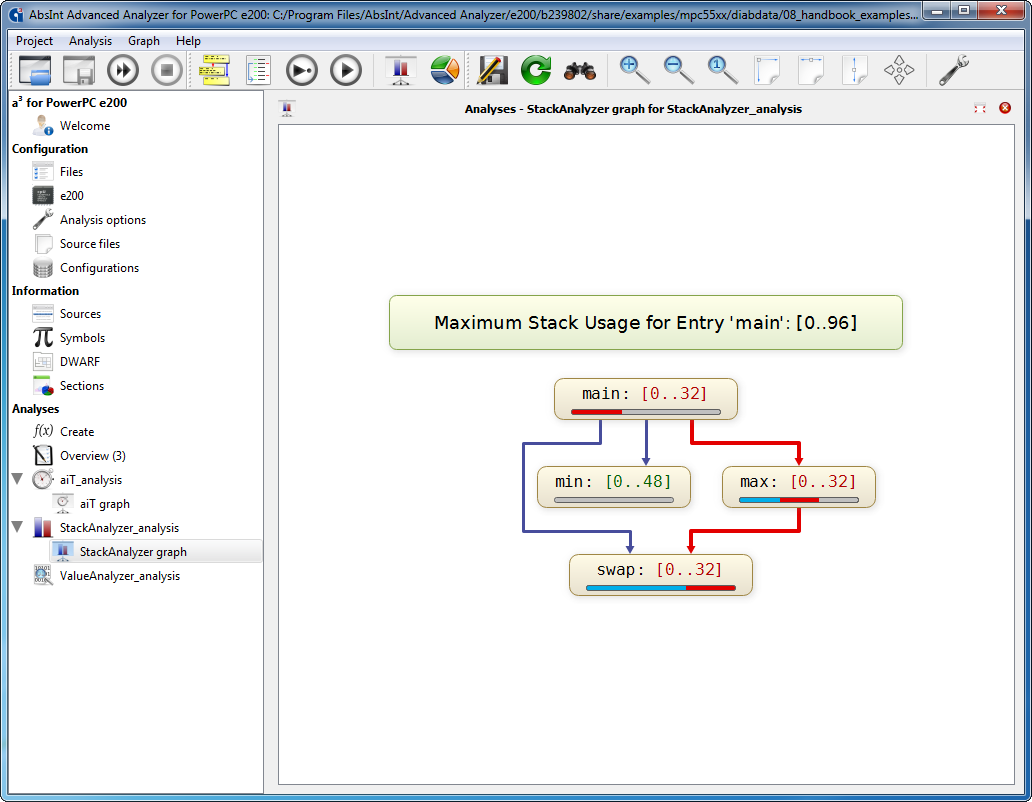Collapse the StackAnalyzer_analysis tree node
Viewport: 1032px width, 802px height.
18,527
